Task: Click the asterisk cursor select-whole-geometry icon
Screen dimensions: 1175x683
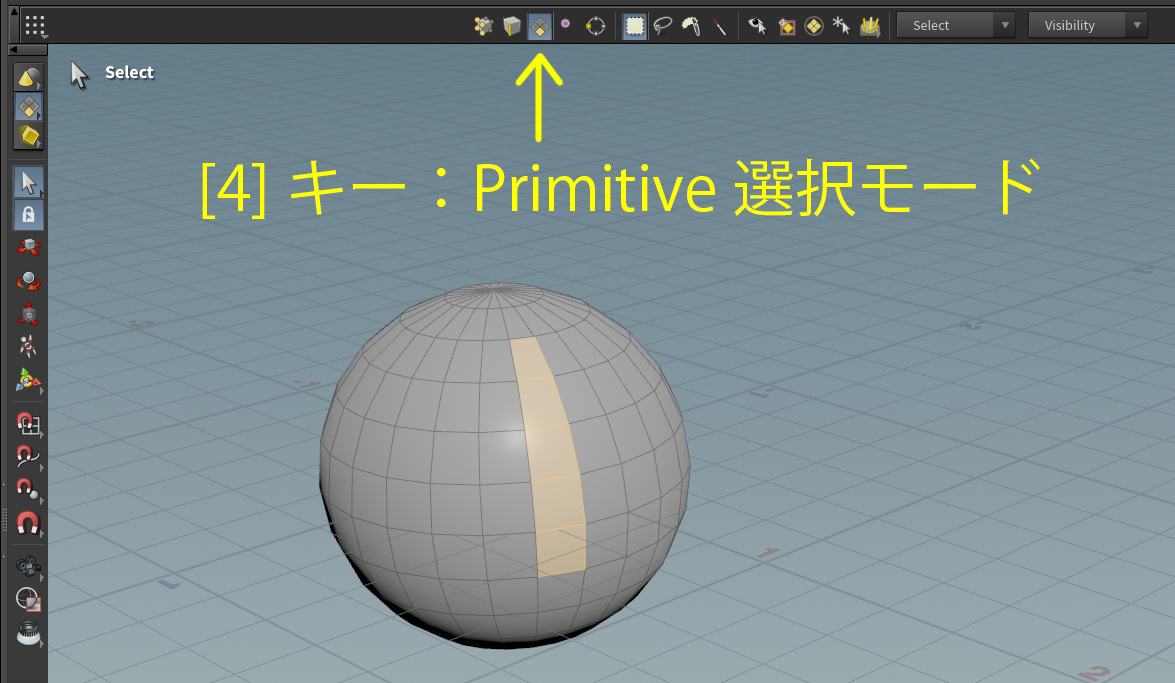Action: [x=842, y=26]
